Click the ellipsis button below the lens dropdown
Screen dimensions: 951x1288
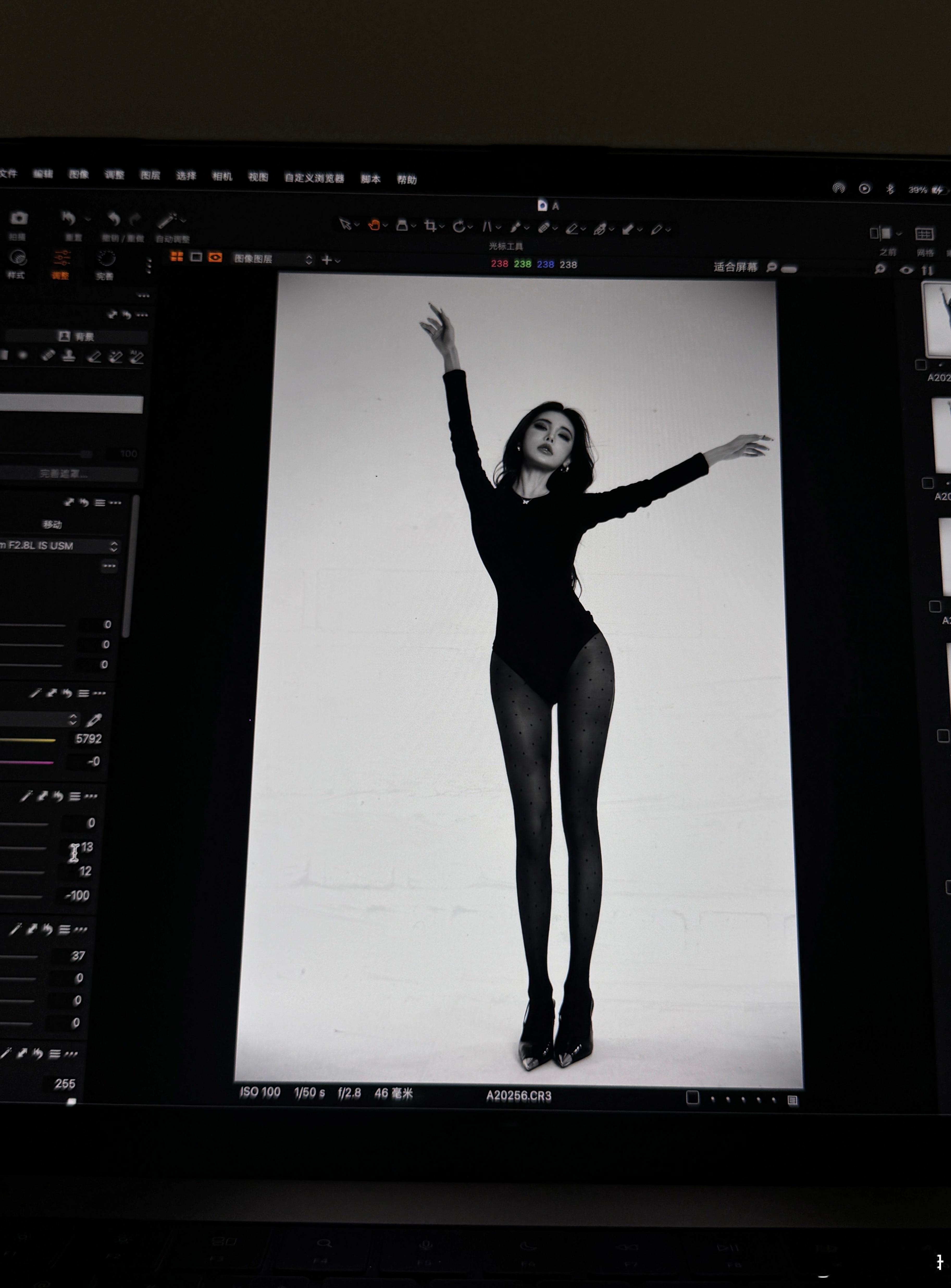[x=109, y=566]
